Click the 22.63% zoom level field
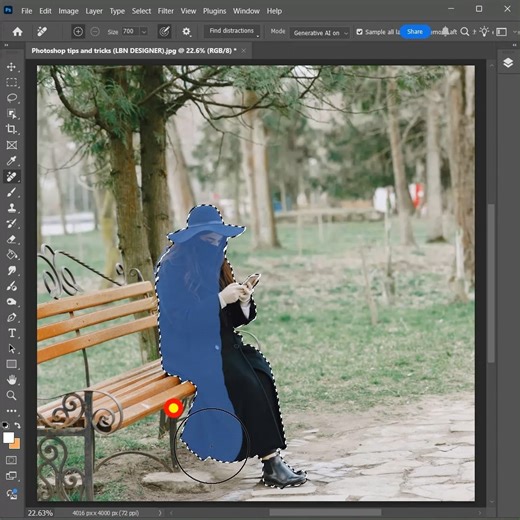 pyautogui.click(x=40, y=513)
